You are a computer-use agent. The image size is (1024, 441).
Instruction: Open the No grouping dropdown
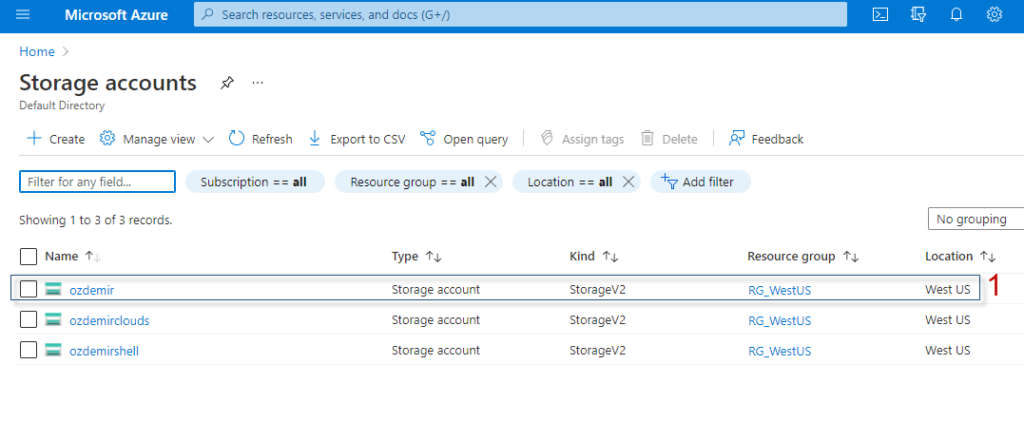click(x=976, y=219)
